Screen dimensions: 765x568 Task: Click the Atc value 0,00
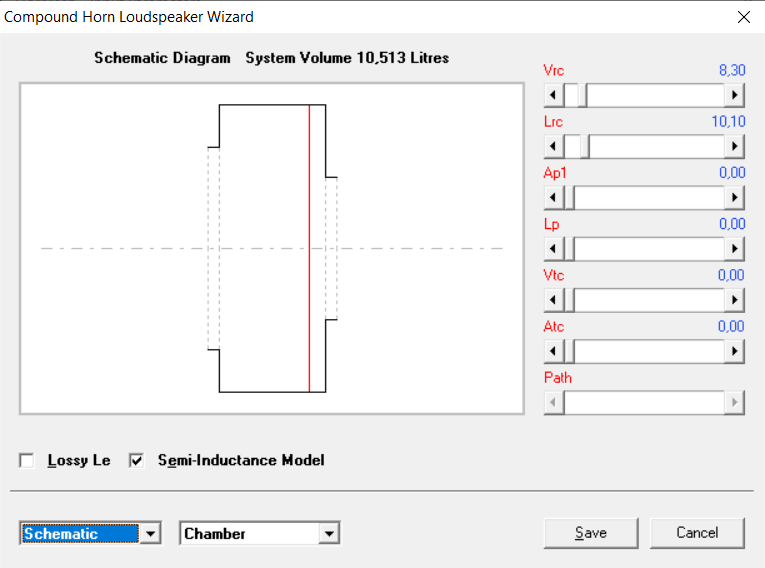(731, 326)
